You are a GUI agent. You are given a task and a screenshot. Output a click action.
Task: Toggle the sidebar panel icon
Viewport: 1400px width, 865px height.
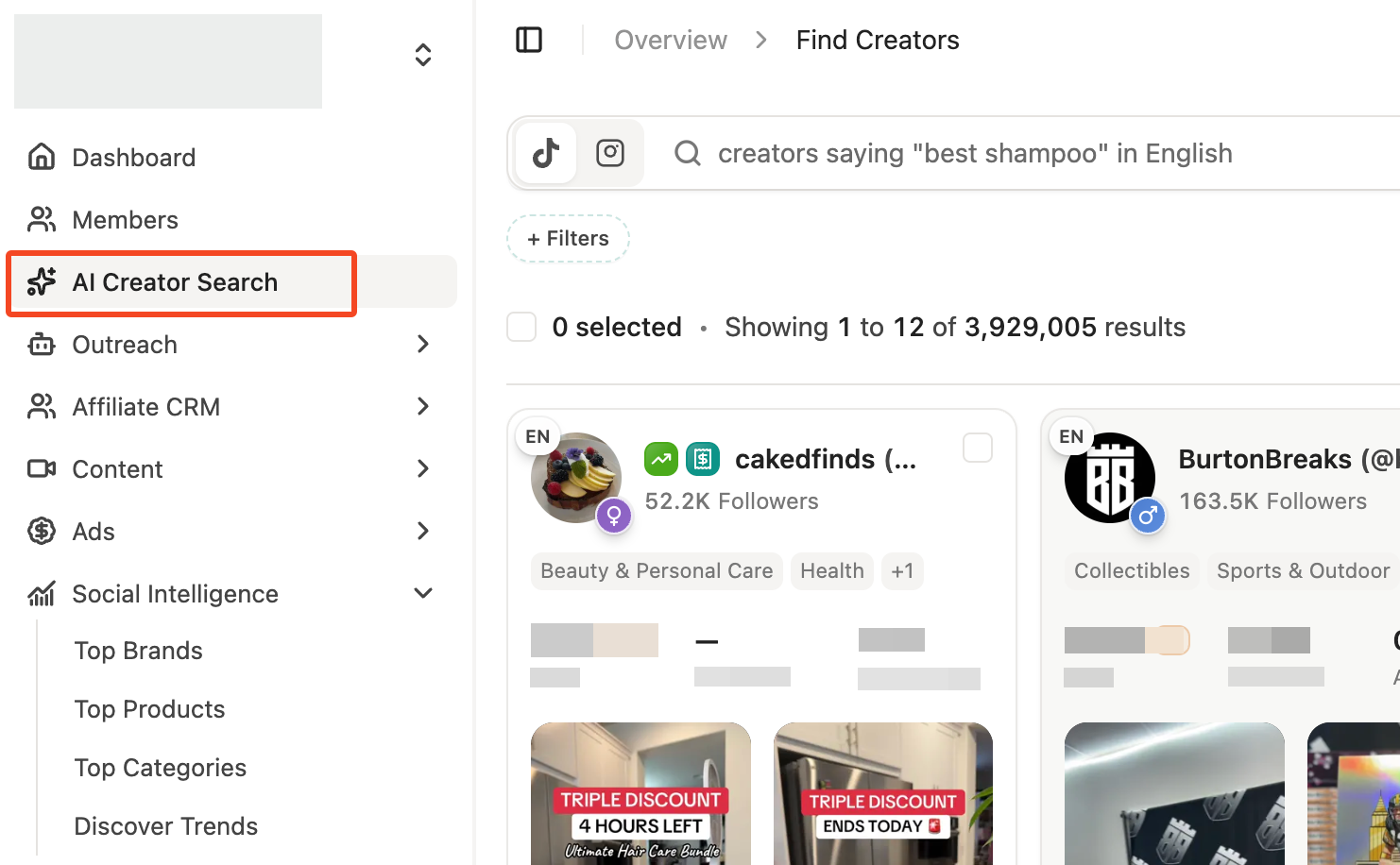[529, 40]
